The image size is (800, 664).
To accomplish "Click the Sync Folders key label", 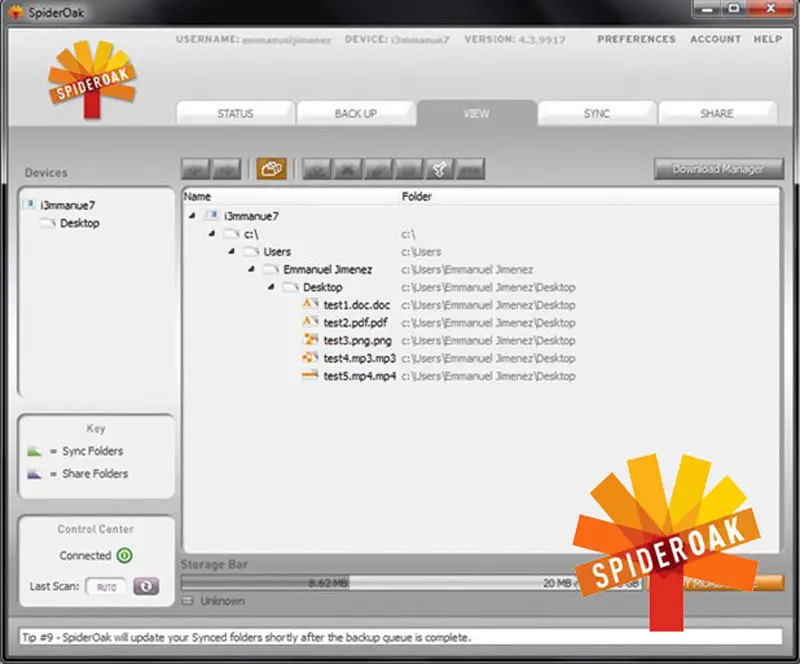I will point(92,451).
